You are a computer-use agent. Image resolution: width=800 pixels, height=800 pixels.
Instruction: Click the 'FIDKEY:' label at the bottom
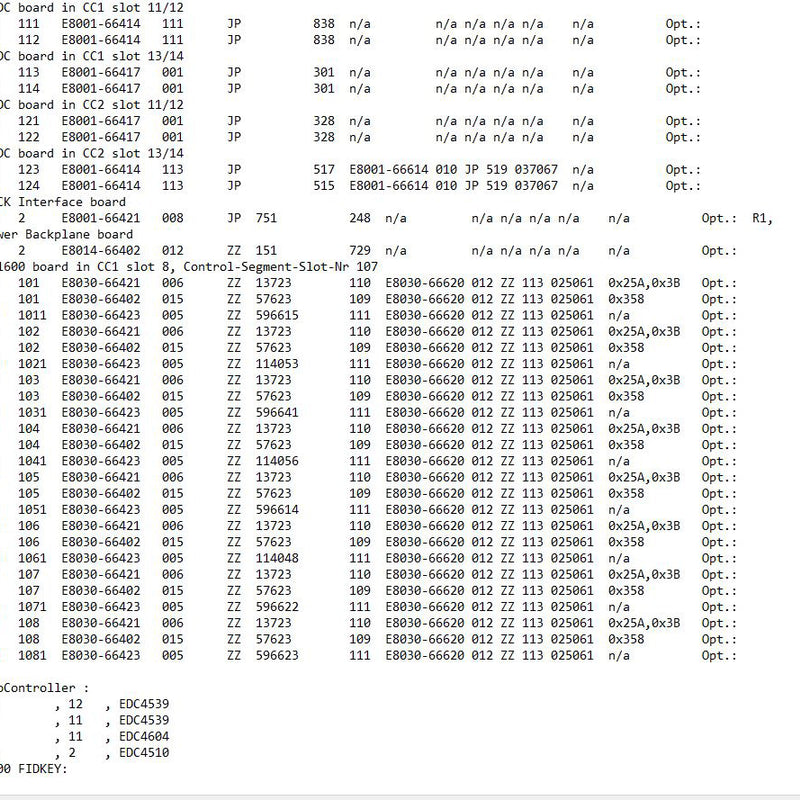click(40, 769)
